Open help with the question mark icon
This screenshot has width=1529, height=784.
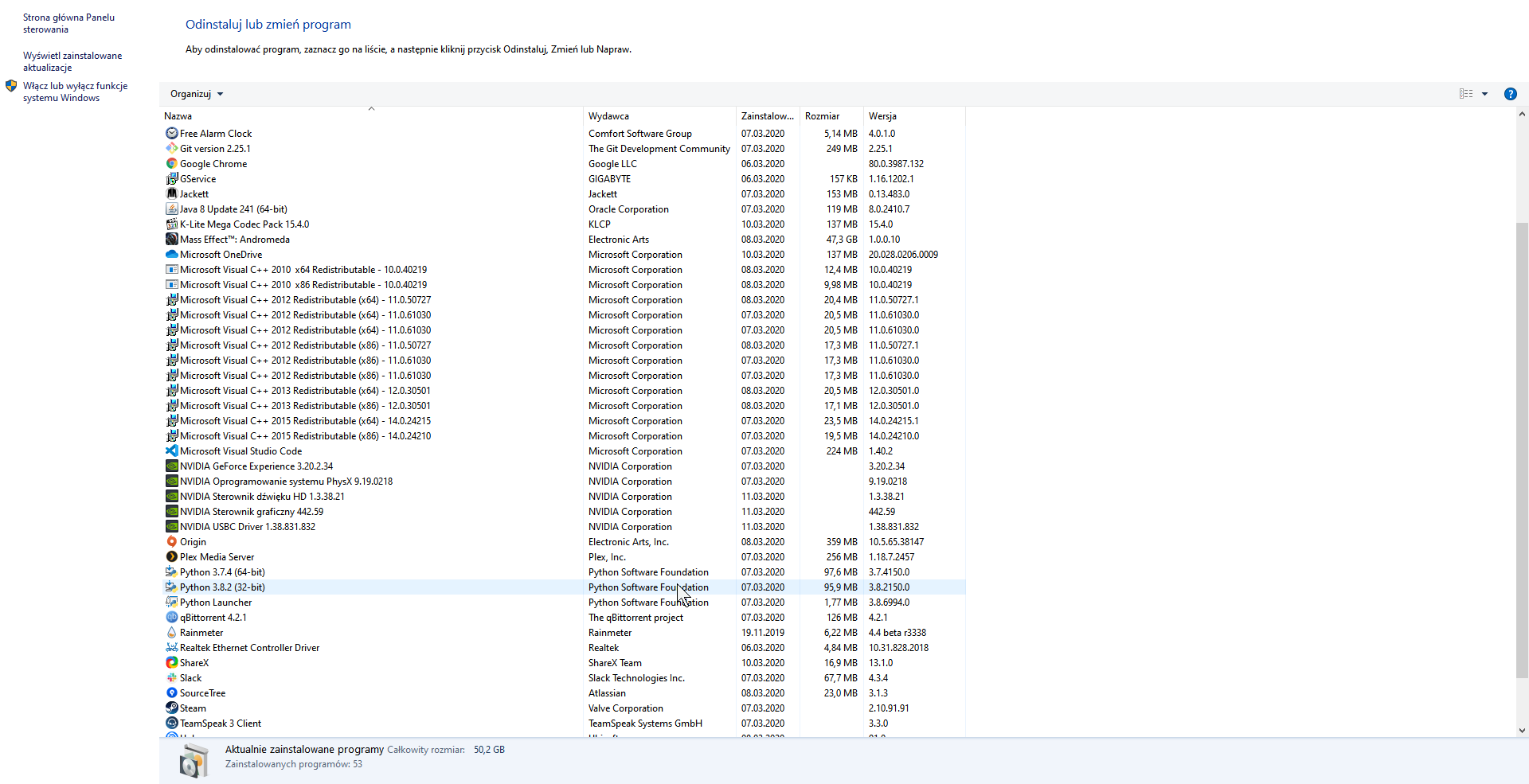tap(1510, 94)
